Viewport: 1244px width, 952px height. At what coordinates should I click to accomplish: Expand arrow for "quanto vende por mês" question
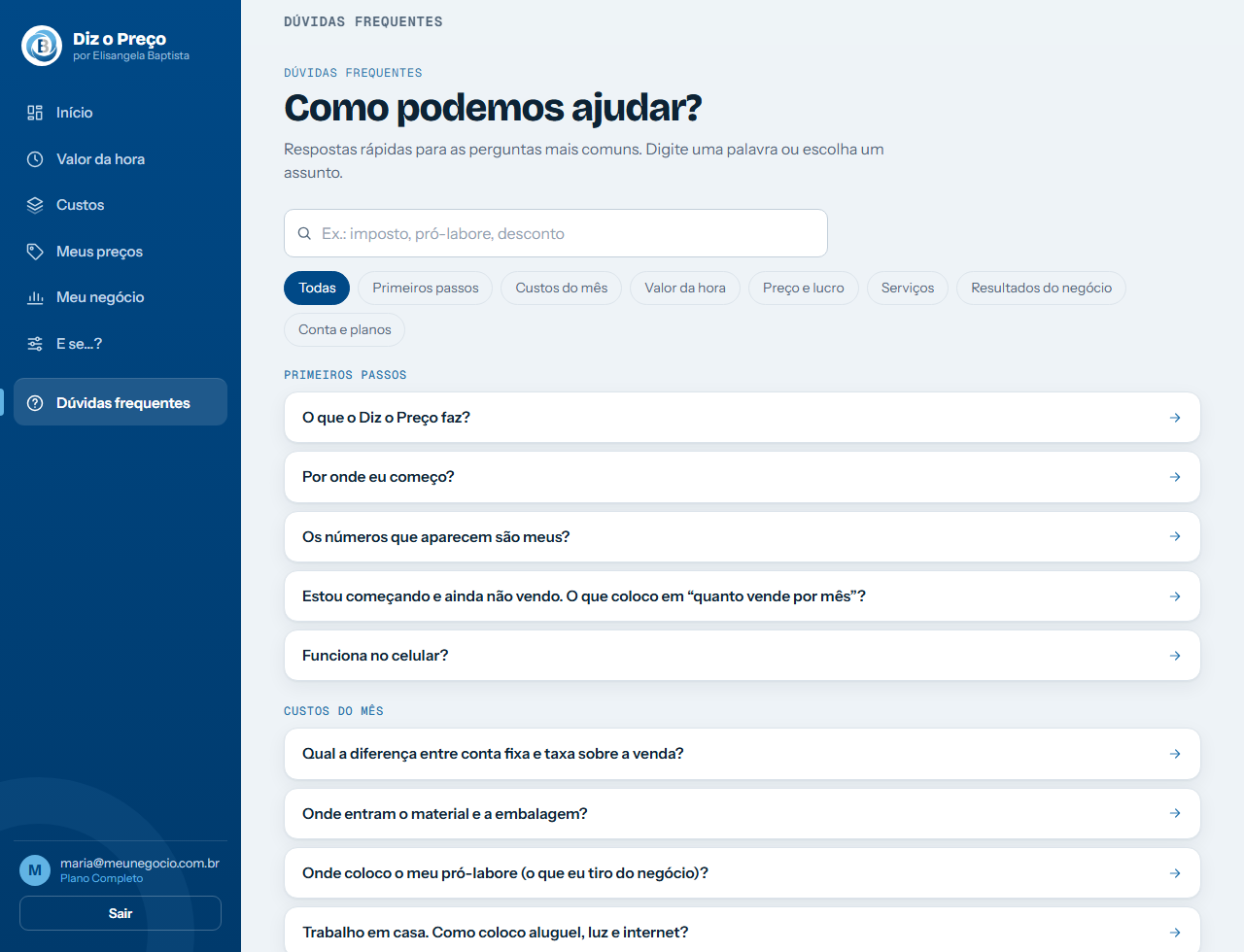[1175, 596]
